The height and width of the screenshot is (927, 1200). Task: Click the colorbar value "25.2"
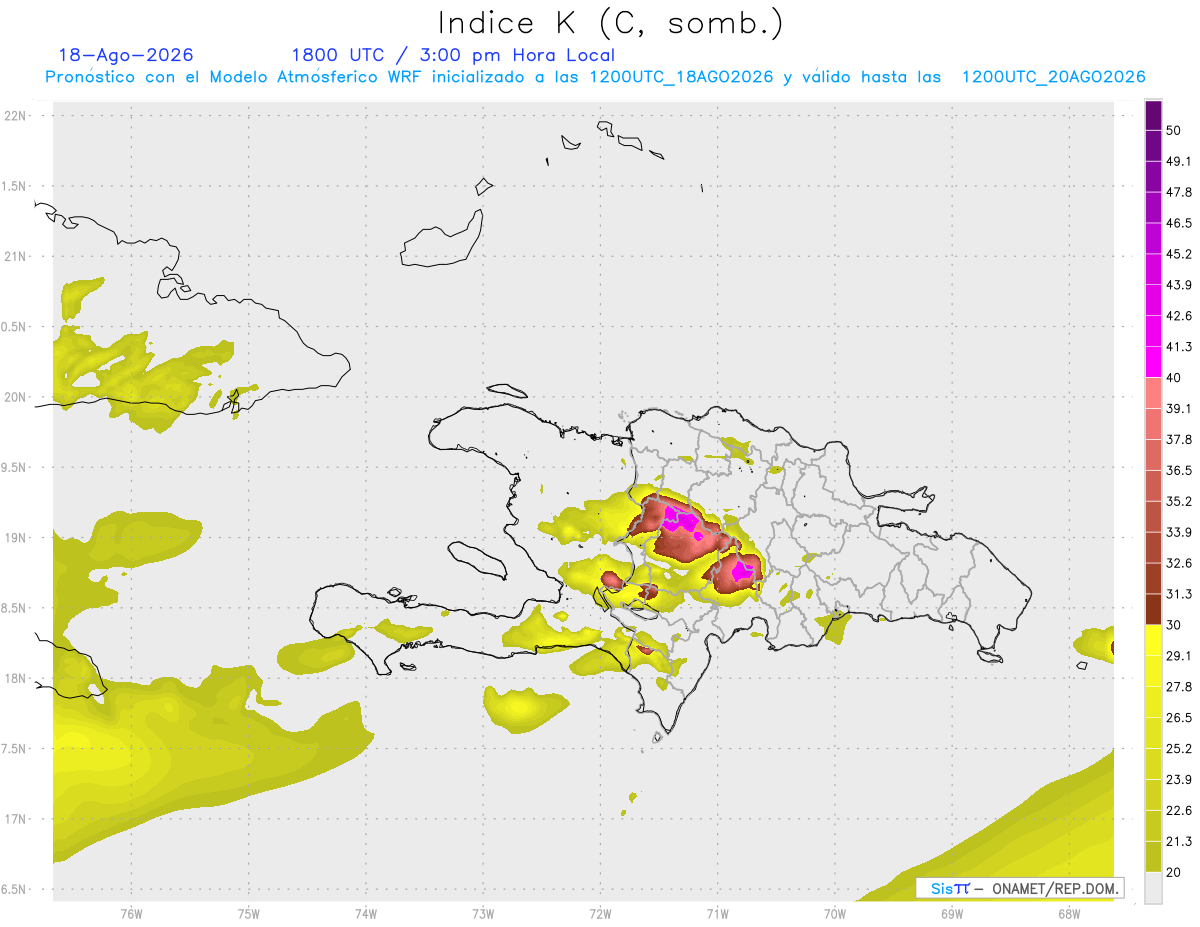(1179, 749)
